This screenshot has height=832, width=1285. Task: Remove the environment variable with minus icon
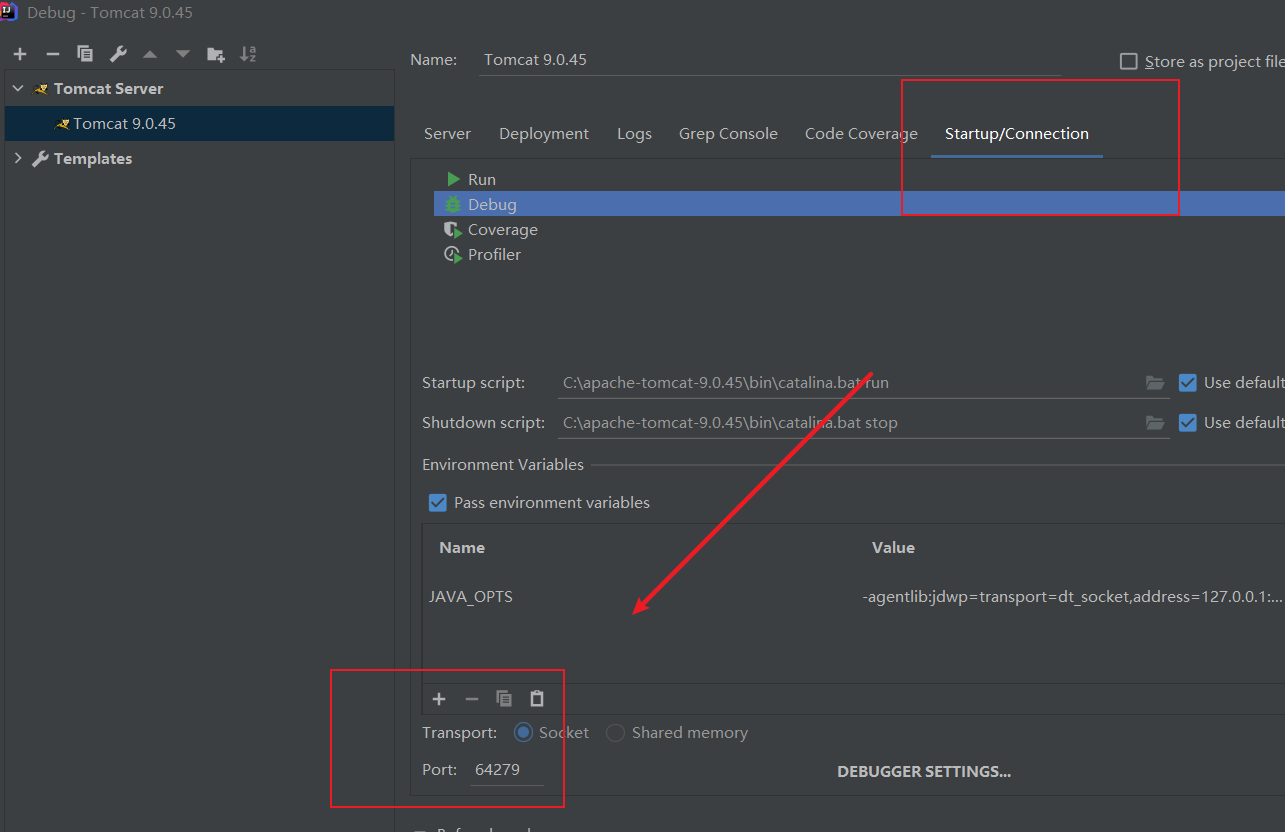point(472,699)
